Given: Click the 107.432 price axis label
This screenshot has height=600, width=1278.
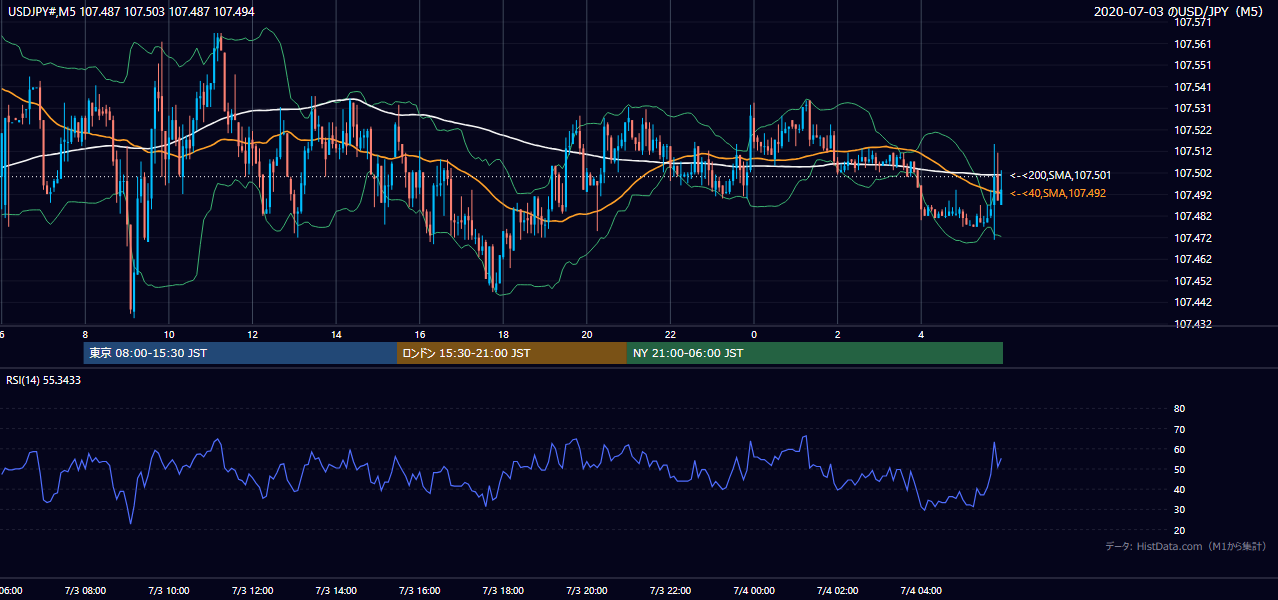Looking at the screenshot, I should [x=1195, y=324].
